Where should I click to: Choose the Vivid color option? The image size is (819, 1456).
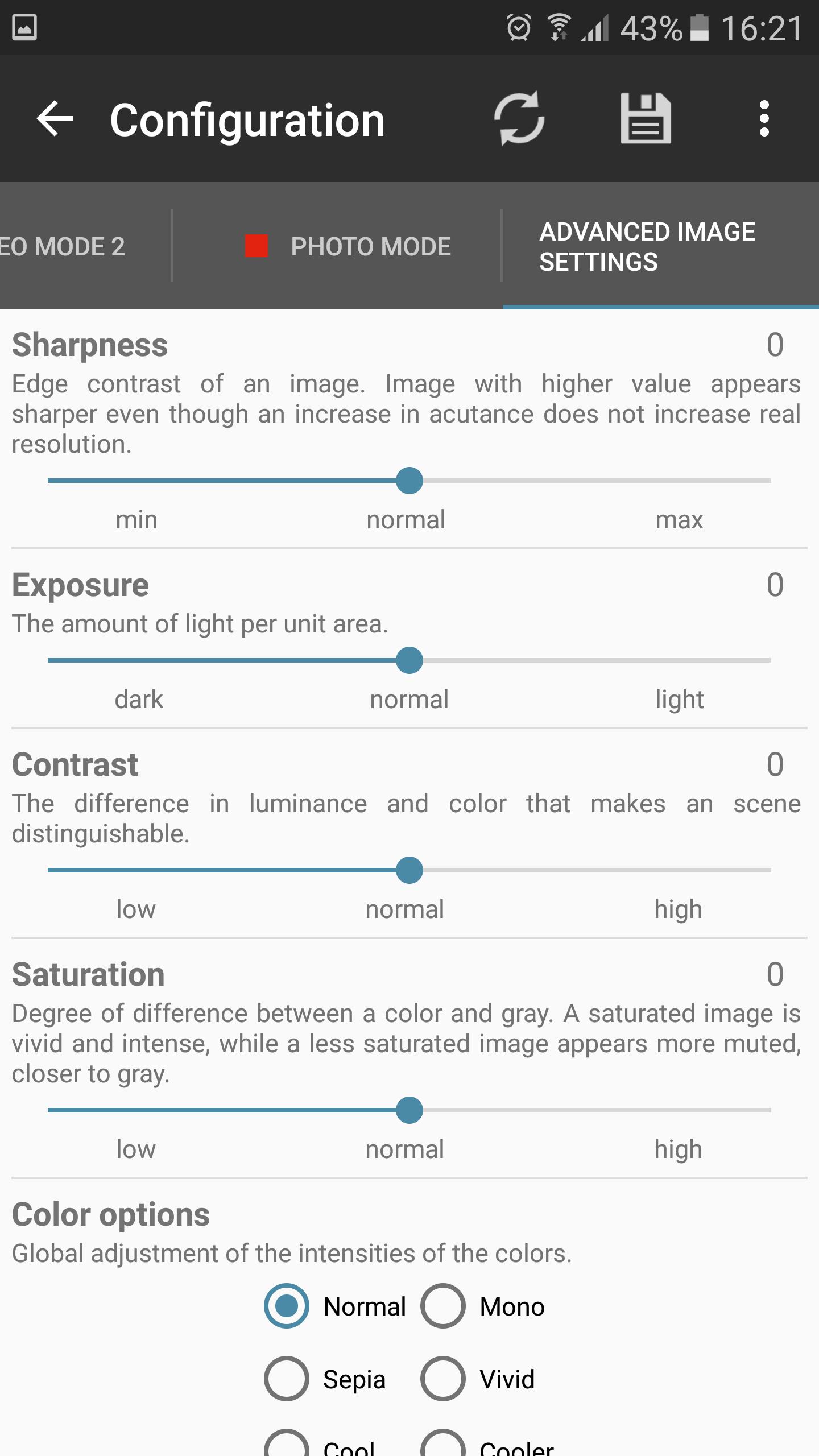pyautogui.click(x=443, y=1379)
